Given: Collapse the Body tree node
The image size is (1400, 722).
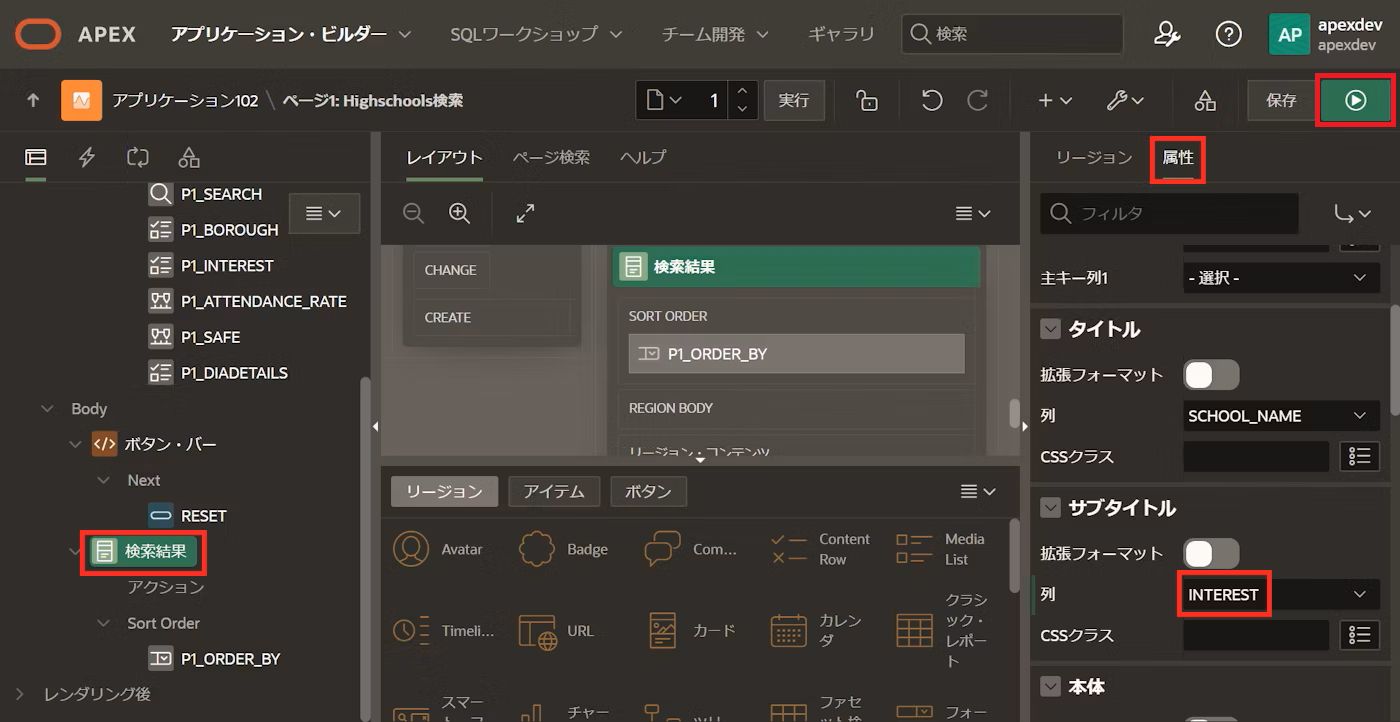Looking at the screenshot, I should [47, 409].
